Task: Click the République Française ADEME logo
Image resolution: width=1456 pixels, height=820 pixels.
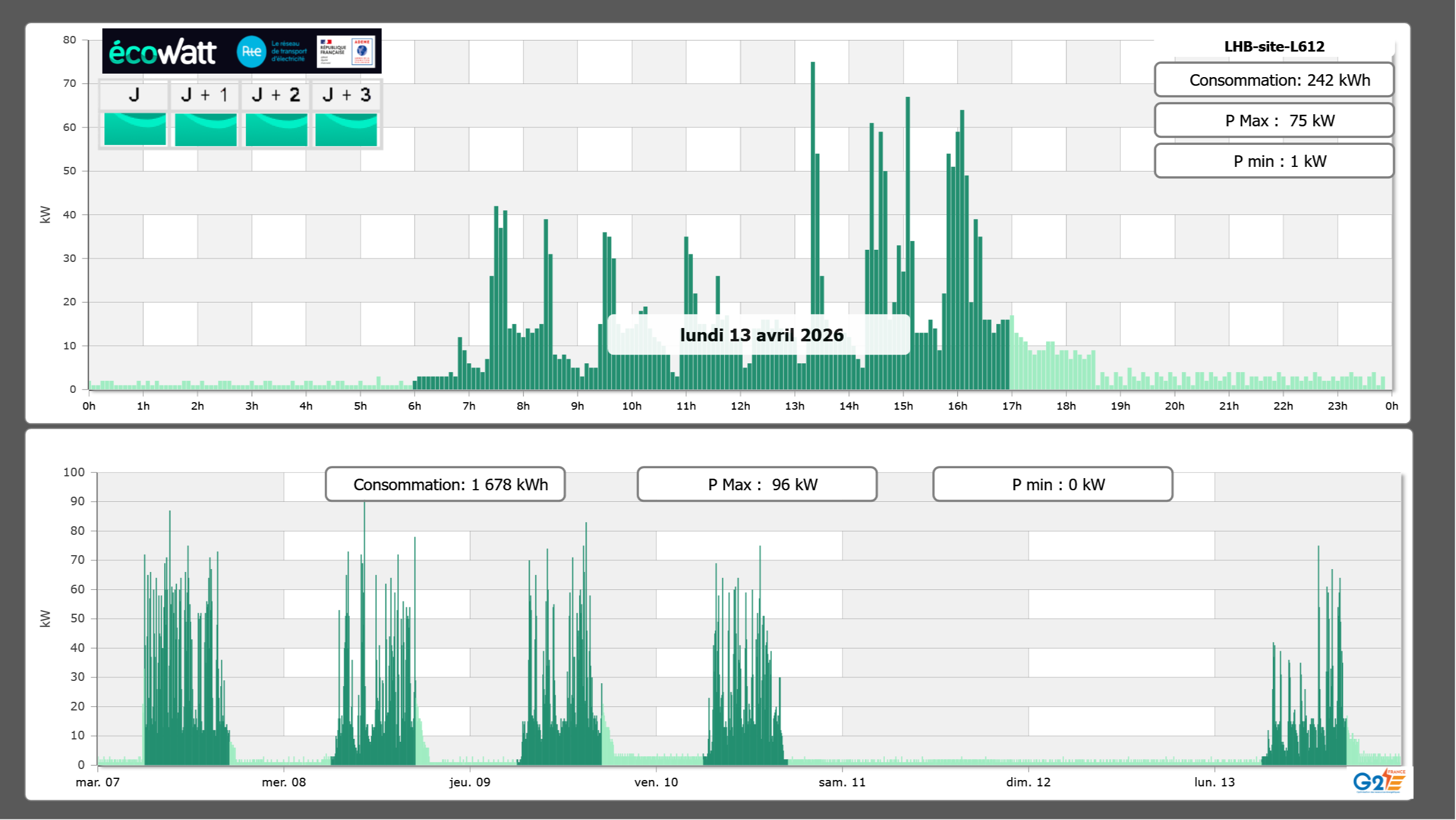Action: pyautogui.click(x=346, y=52)
